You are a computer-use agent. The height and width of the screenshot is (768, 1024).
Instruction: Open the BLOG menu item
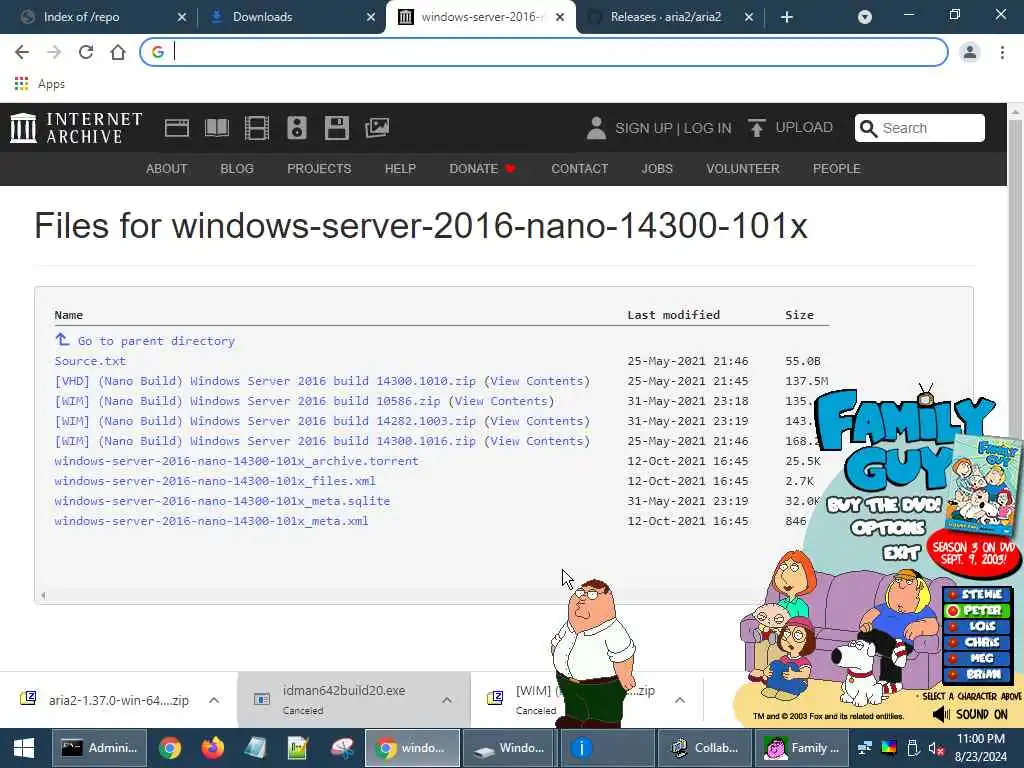237,169
